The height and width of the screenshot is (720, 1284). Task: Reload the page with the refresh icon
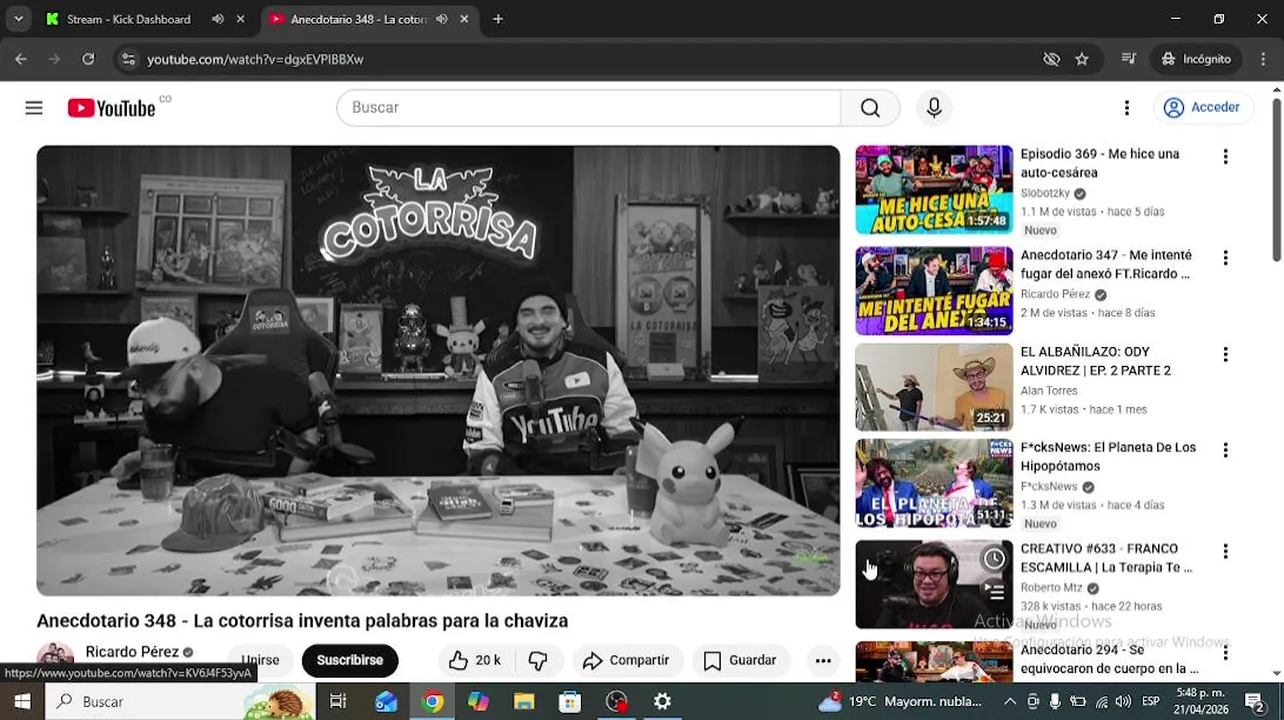(88, 59)
